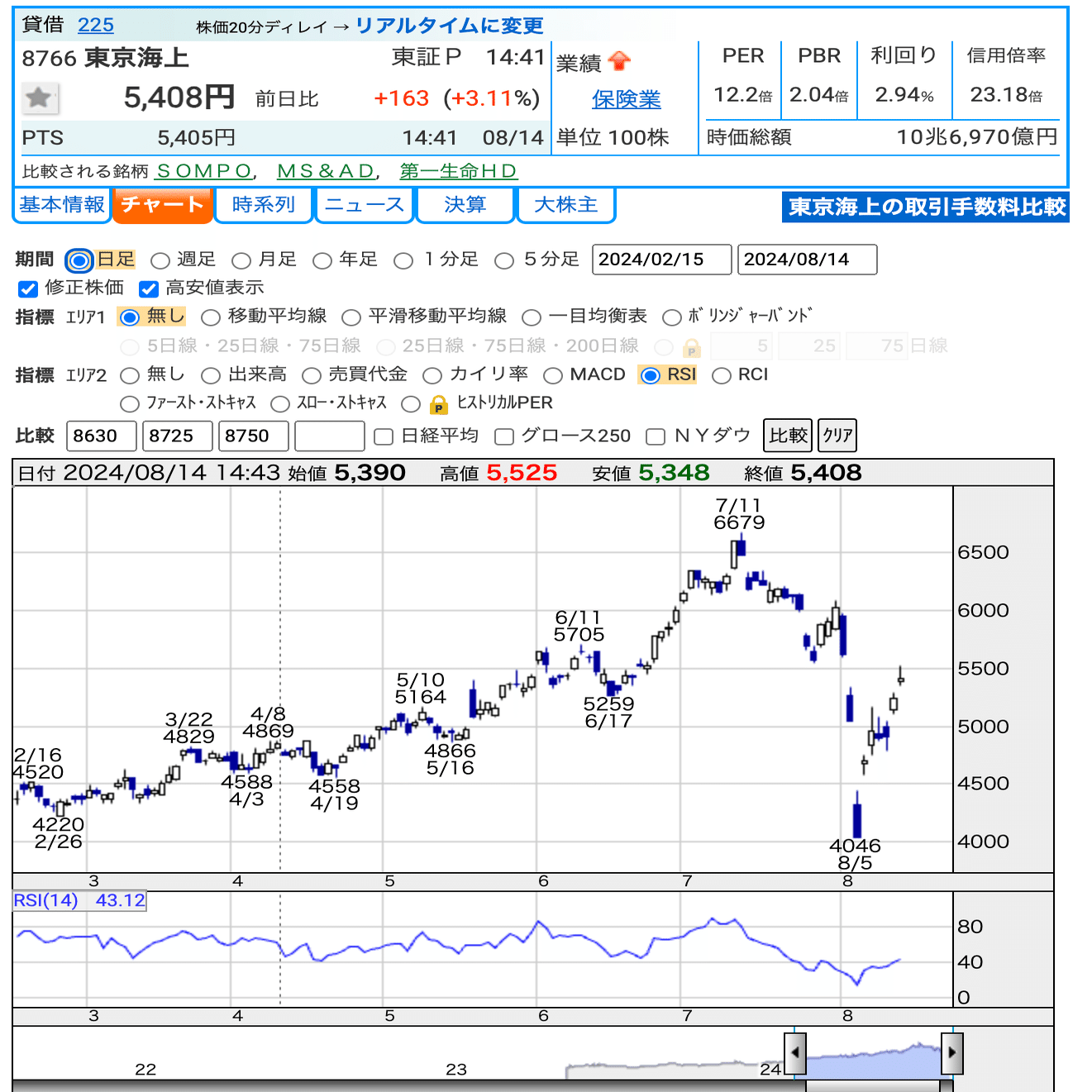The height and width of the screenshot is (1092, 1092).
Task: Check グロース250 comparison checkbox
Action: (504, 436)
